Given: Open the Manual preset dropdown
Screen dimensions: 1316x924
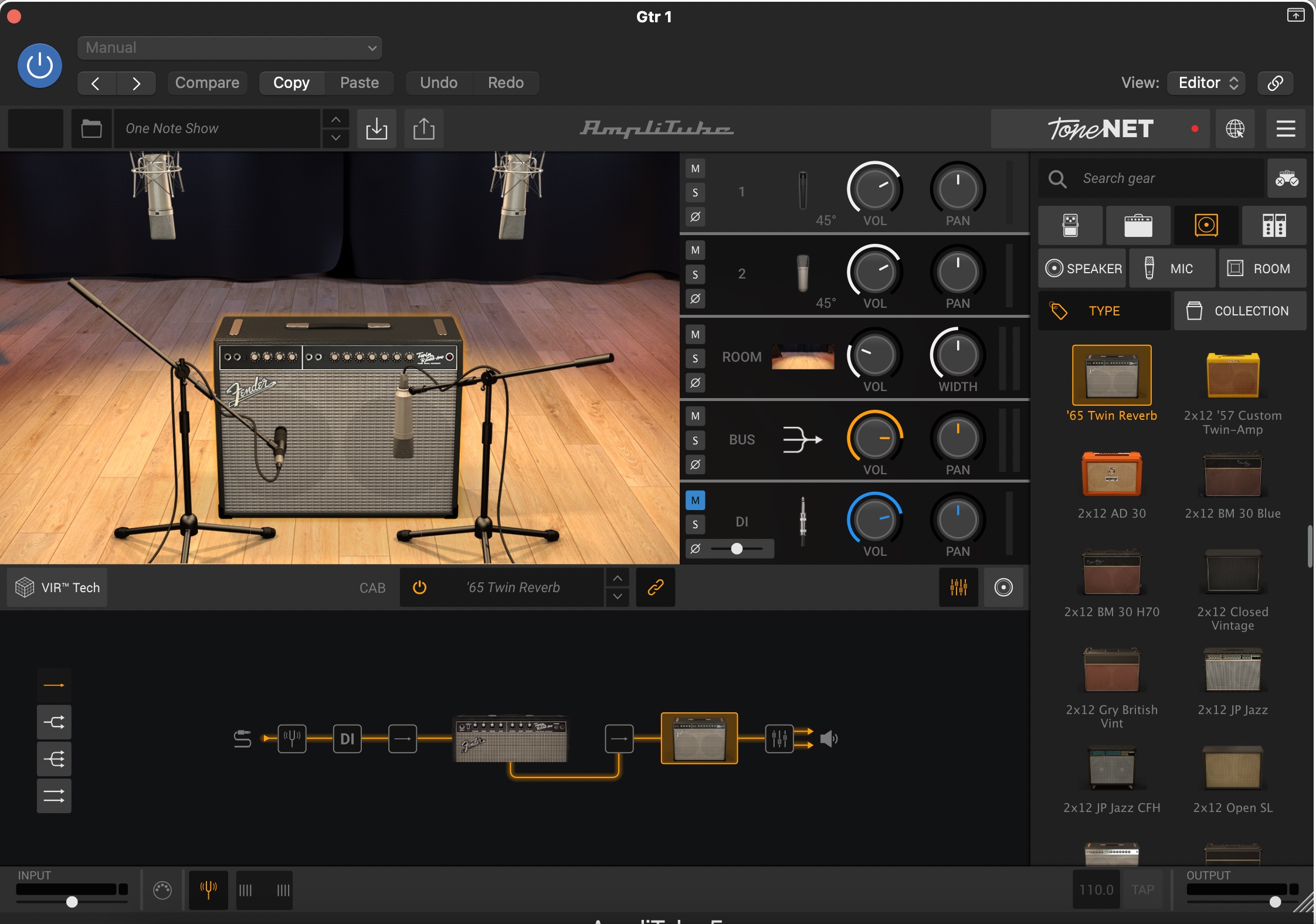Looking at the screenshot, I should [x=230, y=48].
